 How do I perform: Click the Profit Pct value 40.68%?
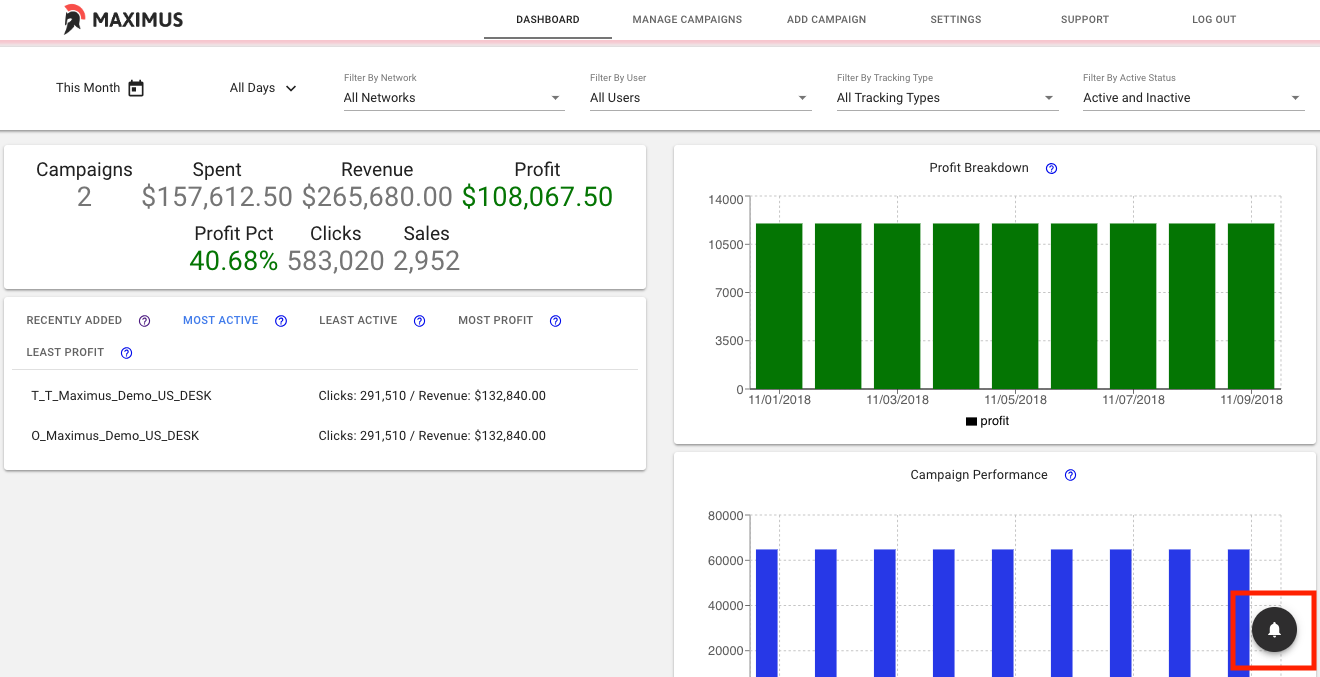[x=234, y=261]
